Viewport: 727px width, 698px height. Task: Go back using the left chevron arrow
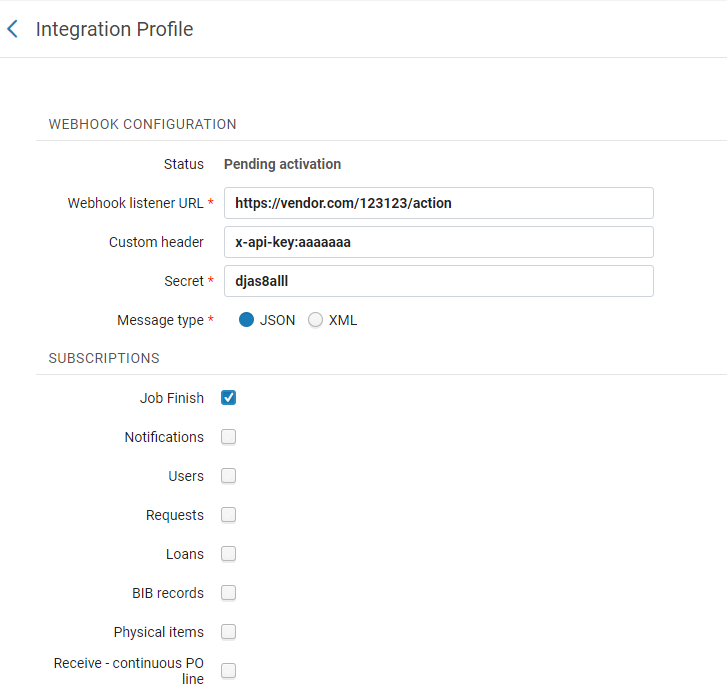(x=13, y=29)
